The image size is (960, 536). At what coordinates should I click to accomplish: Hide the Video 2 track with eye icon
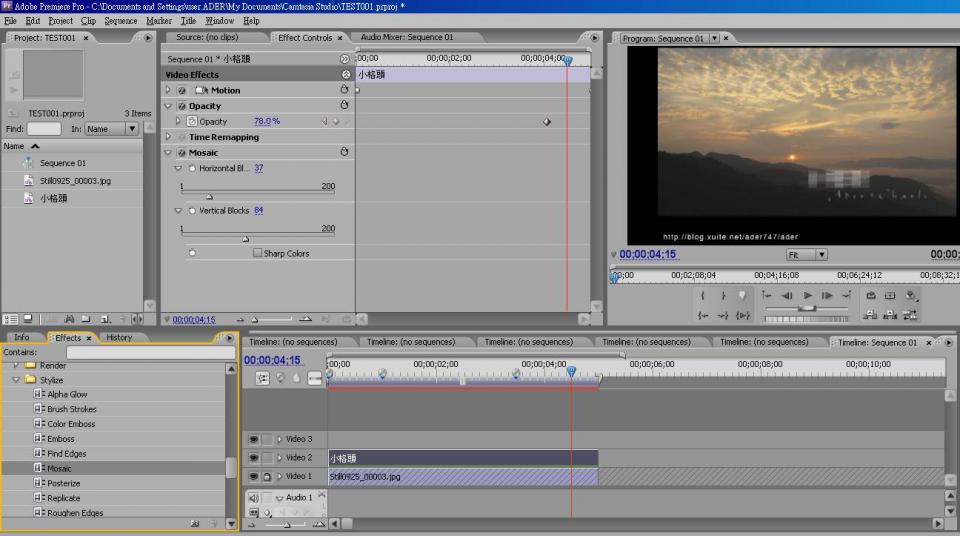[253, 458]
